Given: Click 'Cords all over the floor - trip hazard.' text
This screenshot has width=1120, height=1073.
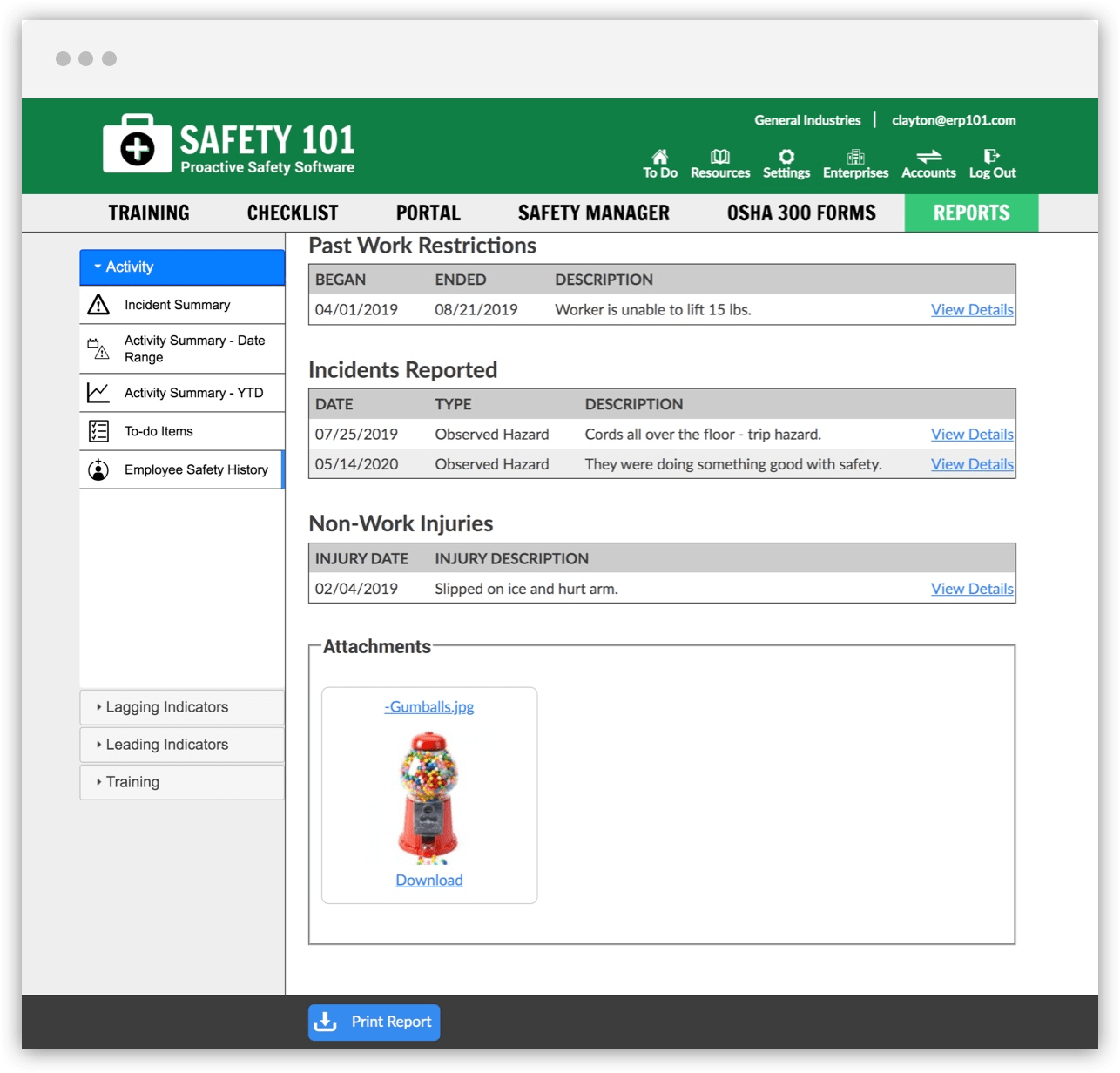Looking at the screenshot, I should point(703,435).
